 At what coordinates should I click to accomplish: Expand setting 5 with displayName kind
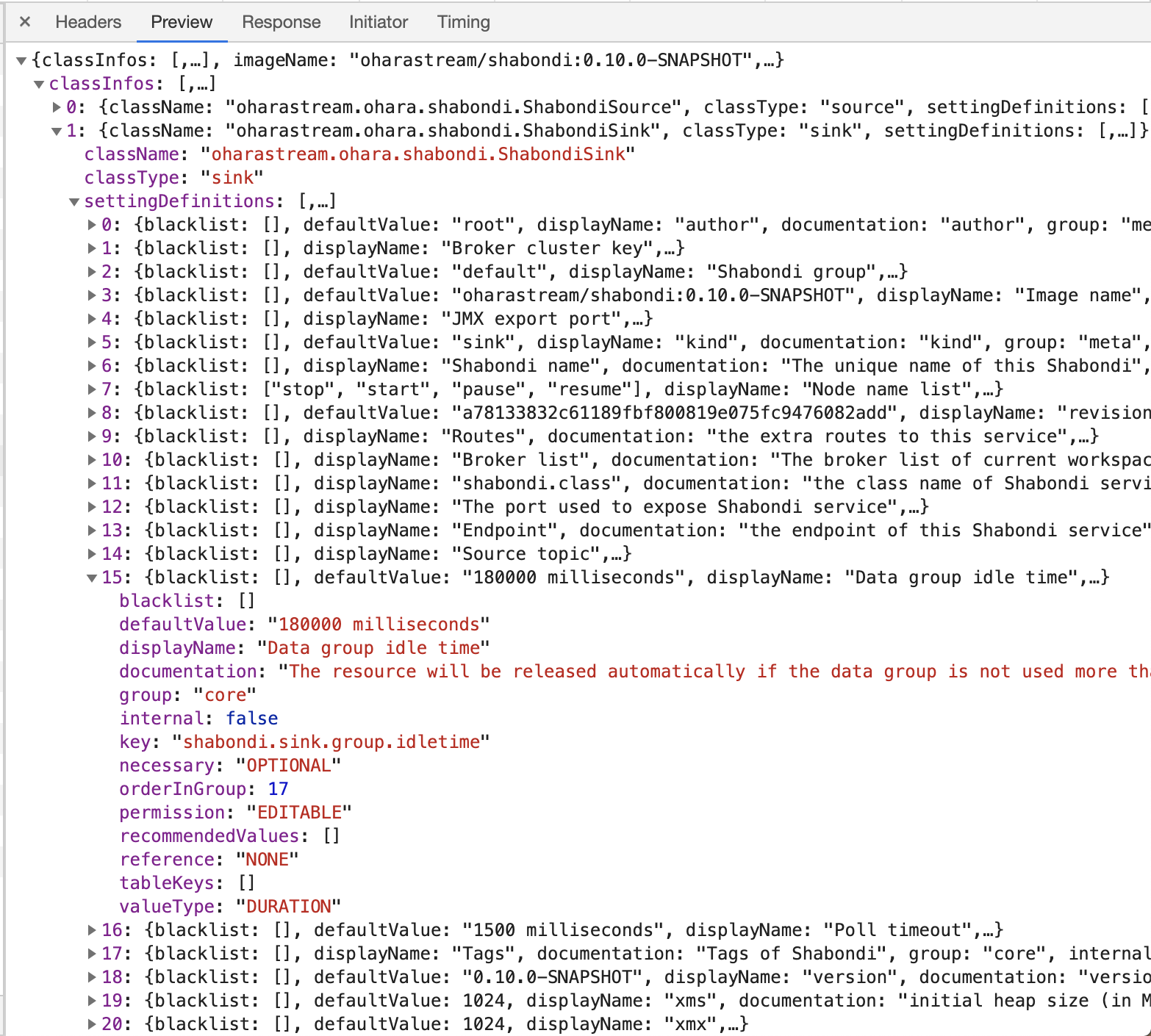coord(92,342)
